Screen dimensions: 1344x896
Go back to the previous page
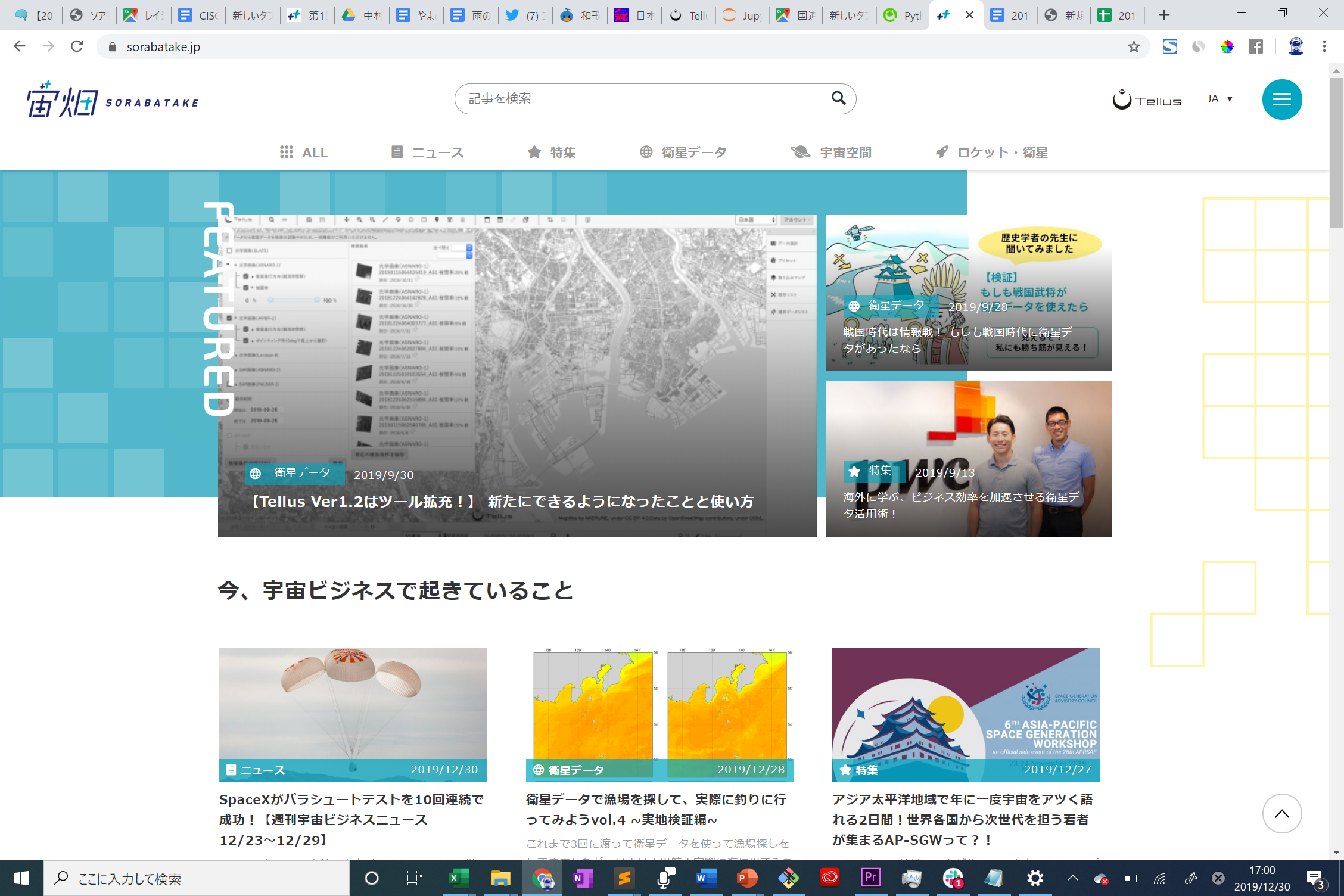[20, 46]
